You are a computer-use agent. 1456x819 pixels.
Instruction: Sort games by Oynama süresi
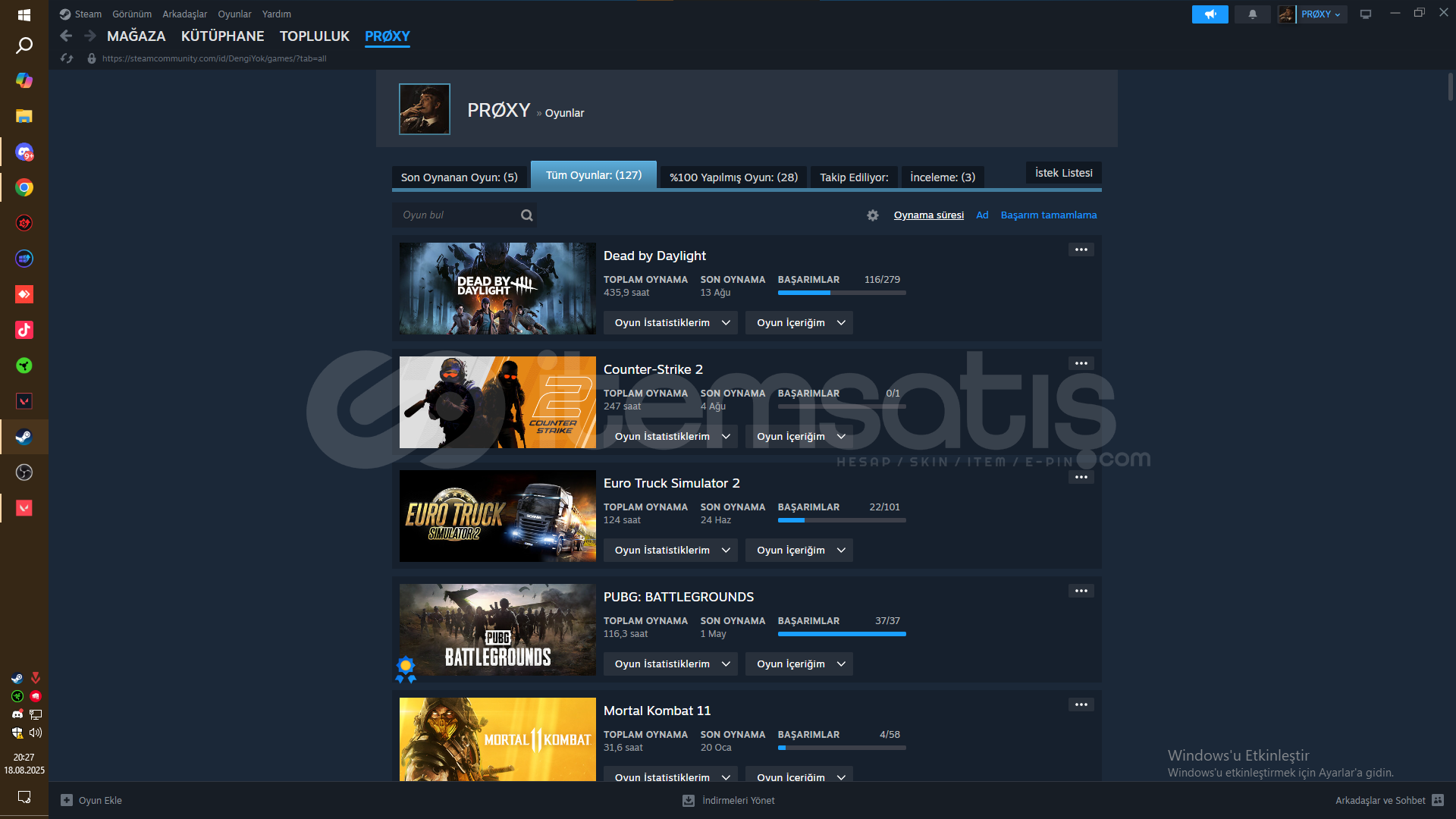[929, 215]
